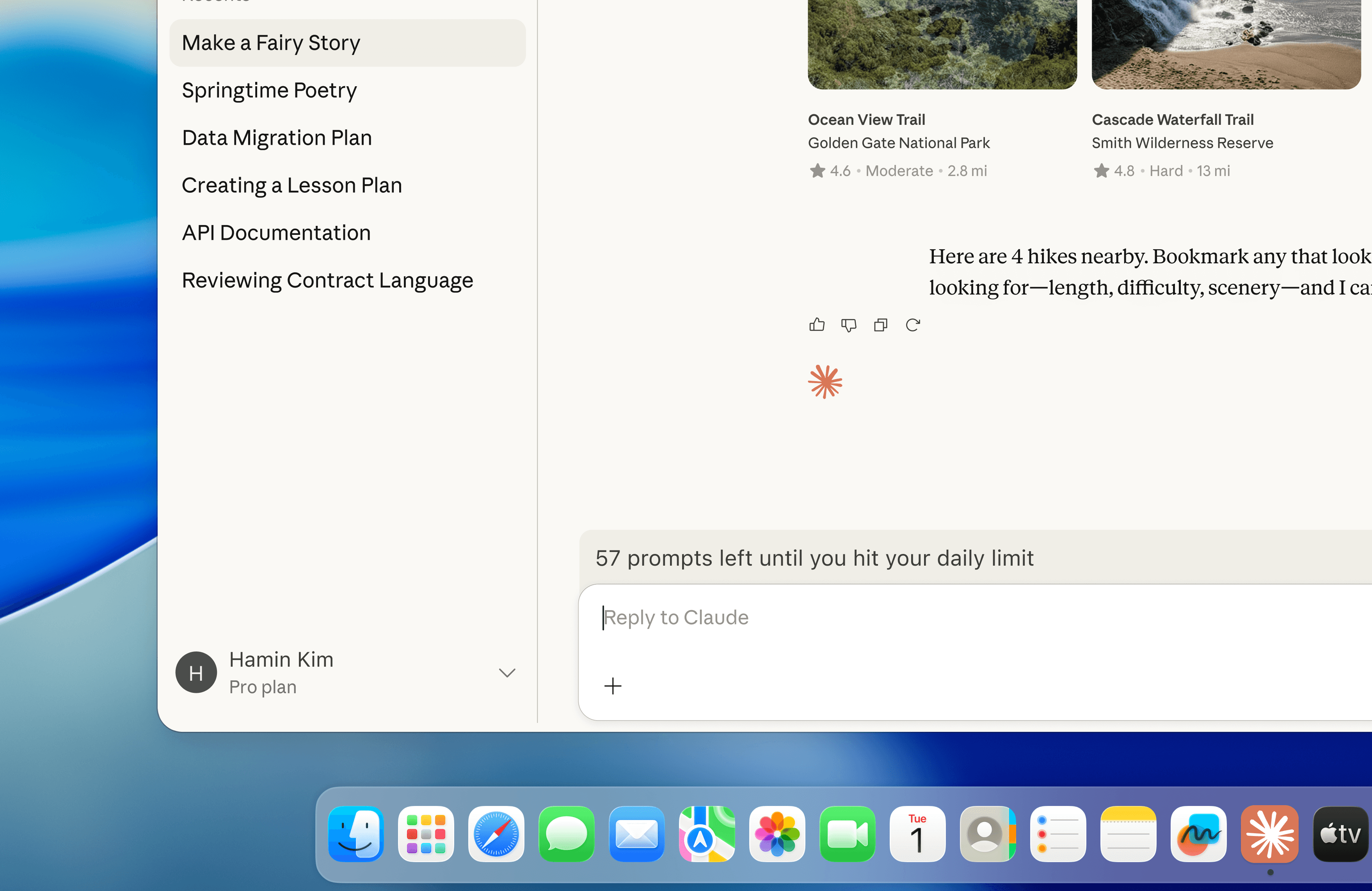Viewport: 1372px width, 891px height.
Task: Click the Reply to Claude text field
Action: pos(922,618)
